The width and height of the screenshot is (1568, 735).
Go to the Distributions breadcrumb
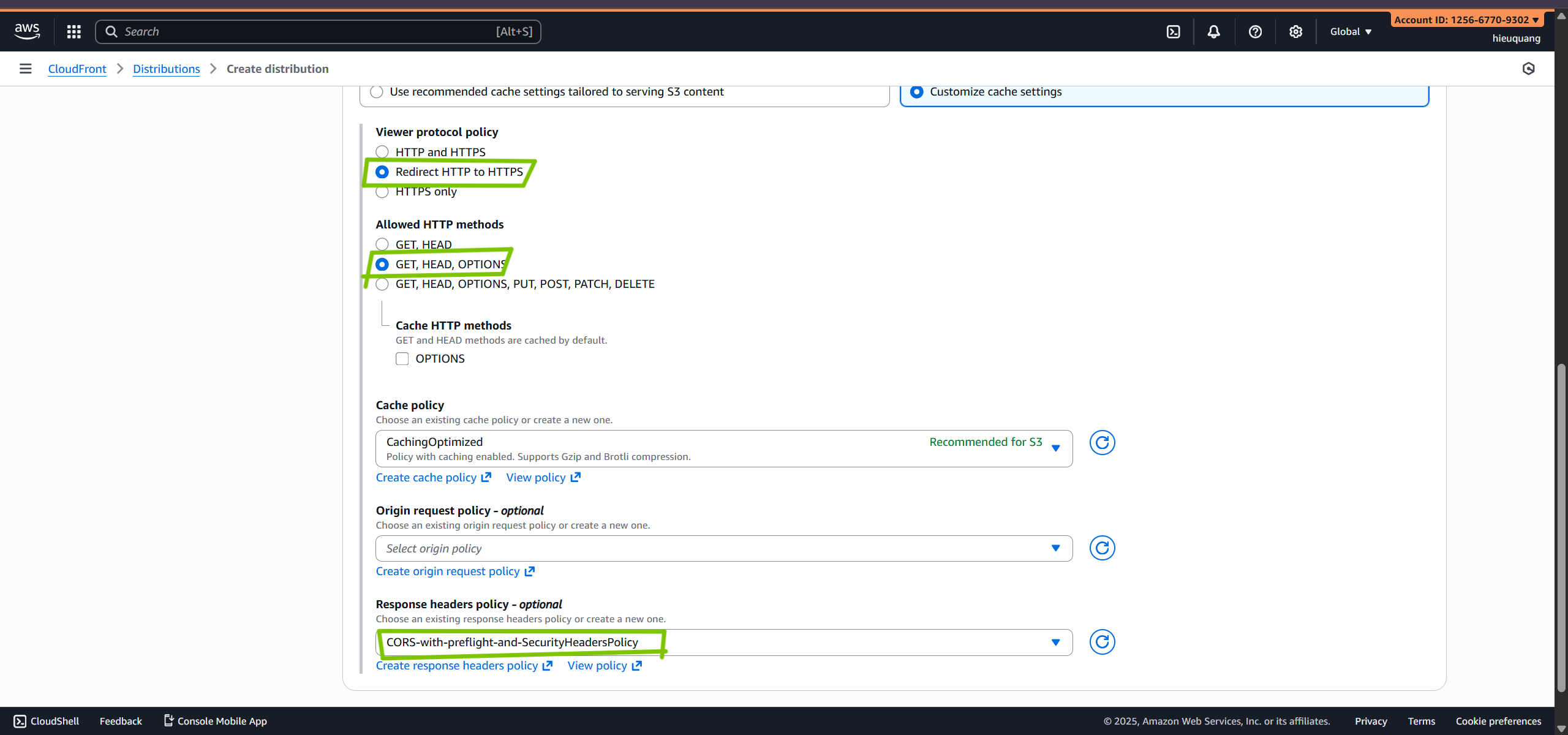pyautogui.click(x=166, y=69)
